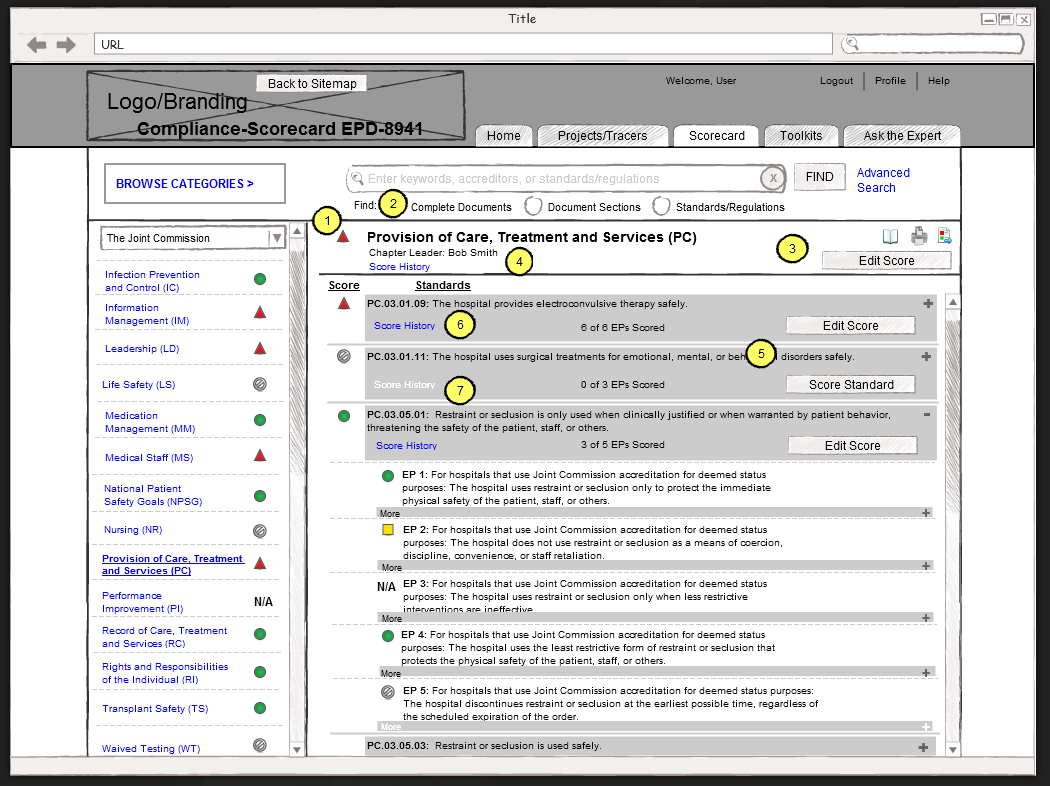Image resolution: width=1050 pixels, height=786 pixels.
Task: Click the green icon beside National Patient Safety Goals
Action: click(260, 495)
